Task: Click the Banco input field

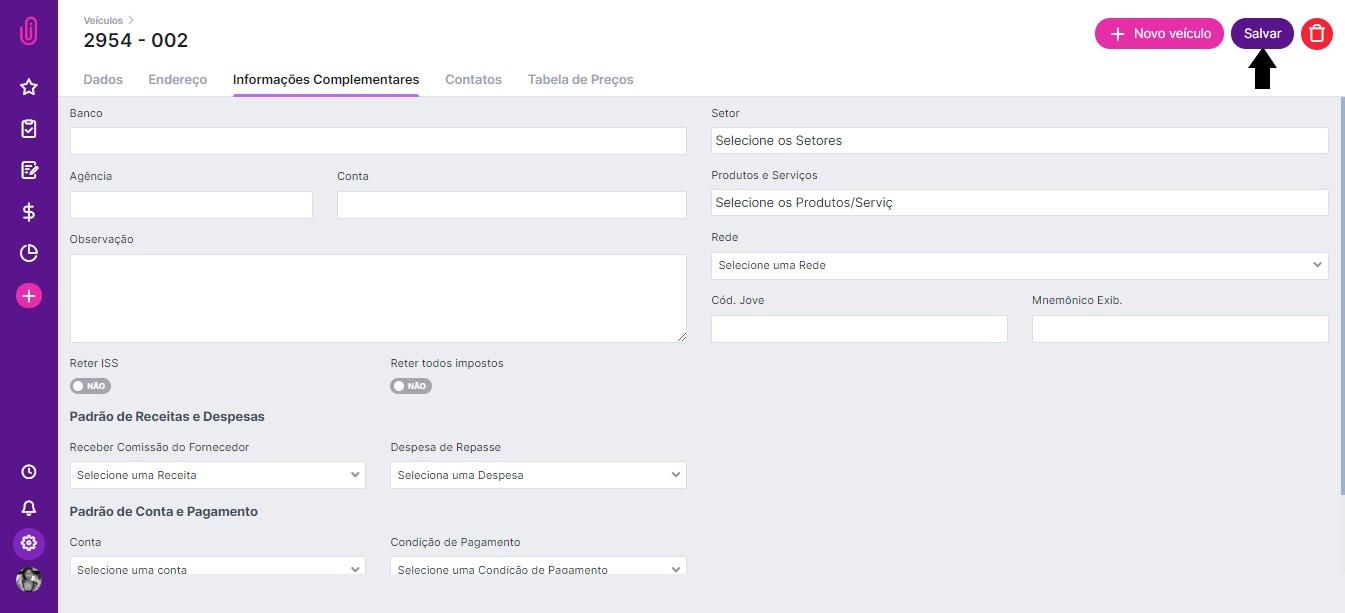Action: tap(378, 141)
